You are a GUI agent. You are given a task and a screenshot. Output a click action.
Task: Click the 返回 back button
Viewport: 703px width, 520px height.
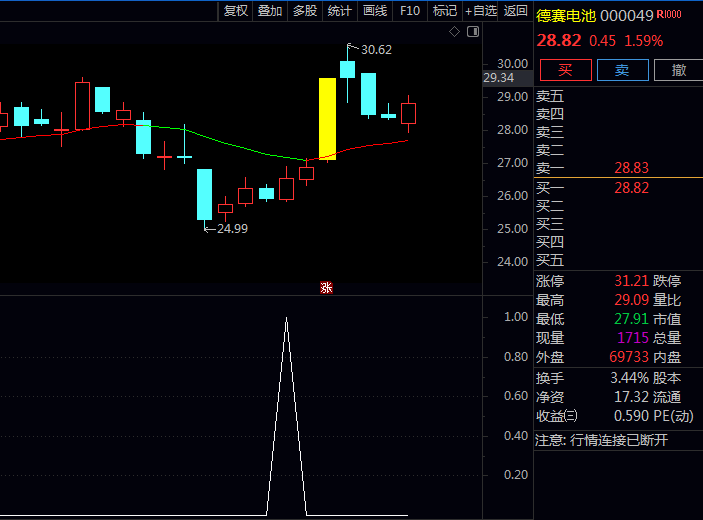pos(515,11)
